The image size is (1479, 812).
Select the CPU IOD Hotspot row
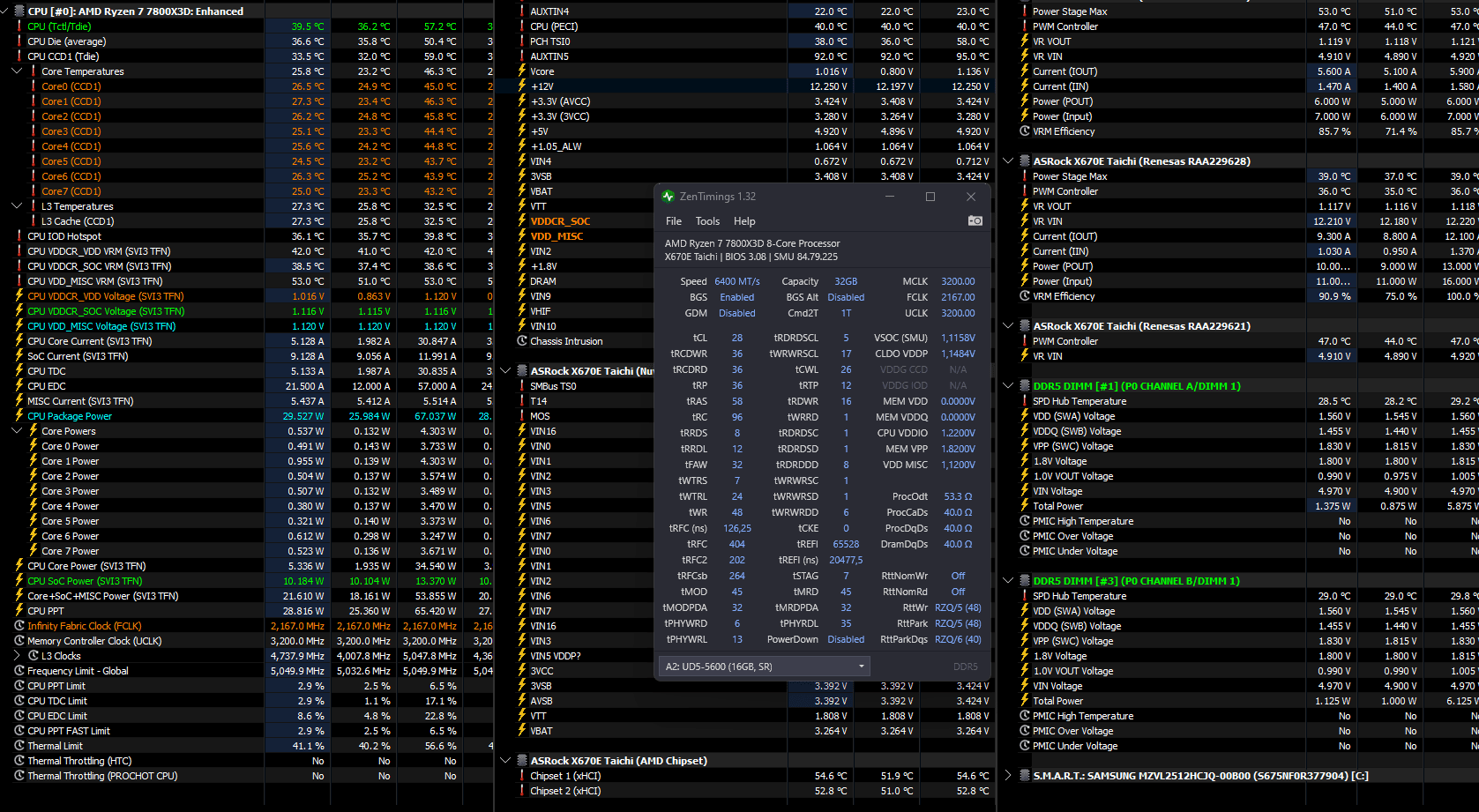tap(246, 236)
